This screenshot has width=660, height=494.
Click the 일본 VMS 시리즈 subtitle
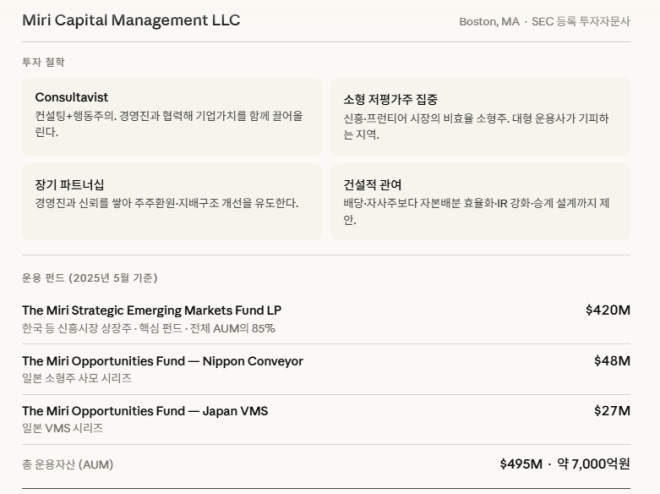(63, 429)
